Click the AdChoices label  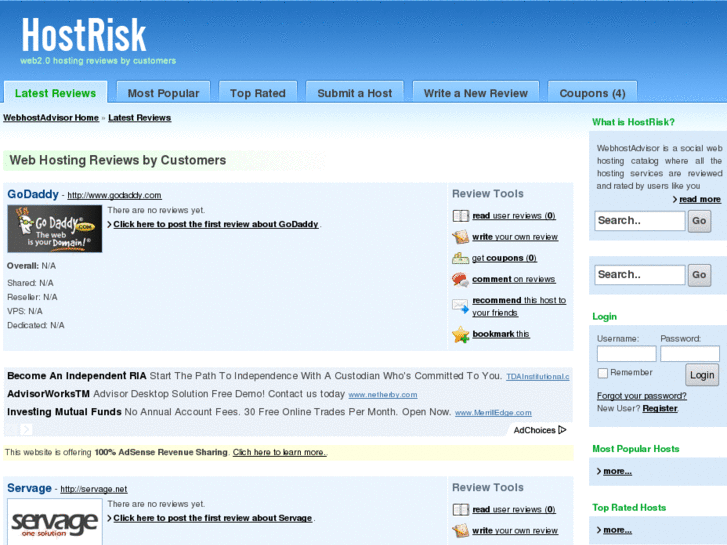pyautogui.click(x=534, y=430)
